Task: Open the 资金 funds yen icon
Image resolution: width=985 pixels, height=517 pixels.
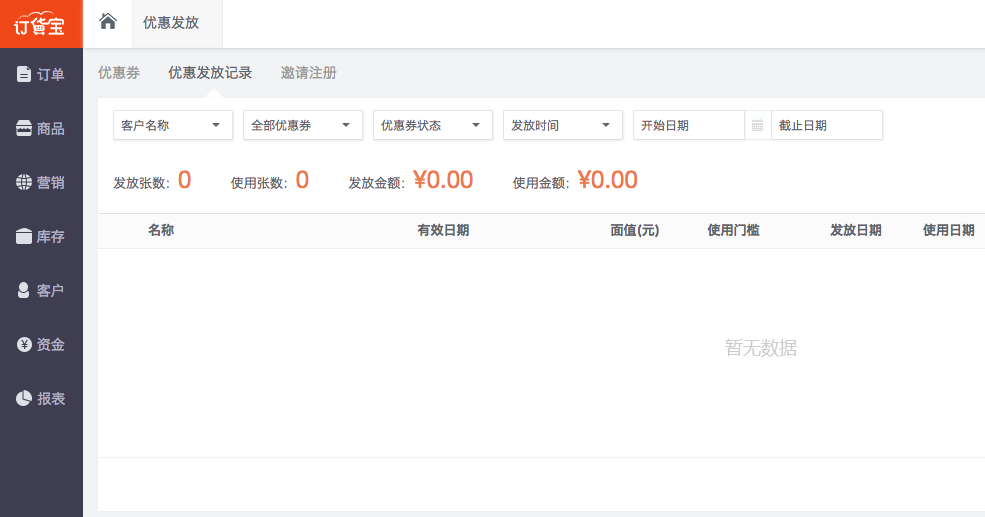Action: tap(24, 344)
